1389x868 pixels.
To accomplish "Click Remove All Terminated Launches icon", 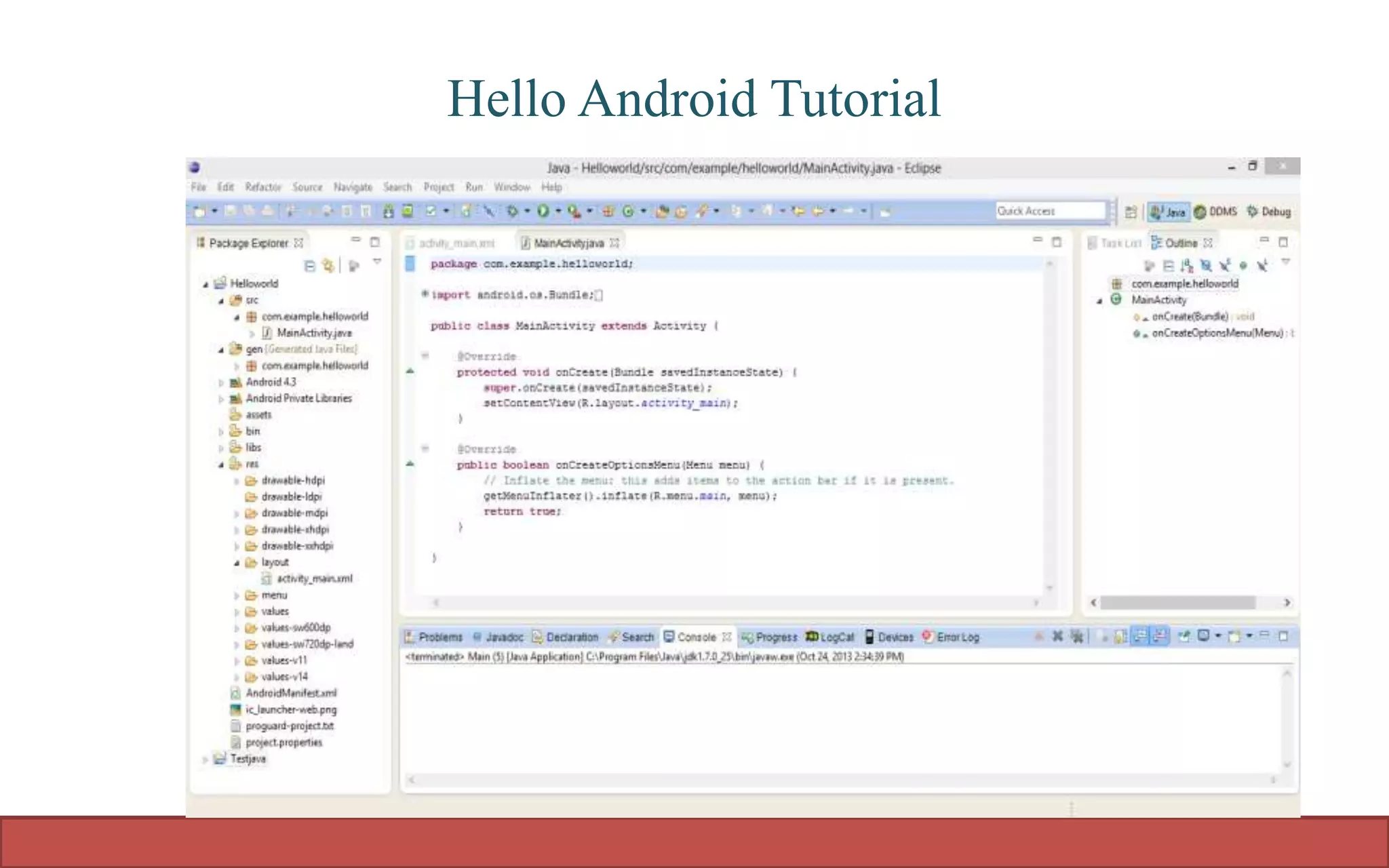I will click(x=1077, y=636).
